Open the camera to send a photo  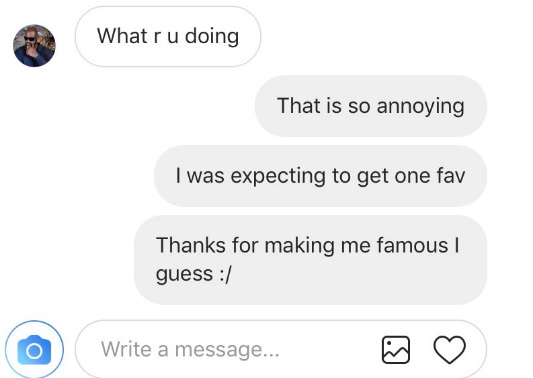pos(34,350)
